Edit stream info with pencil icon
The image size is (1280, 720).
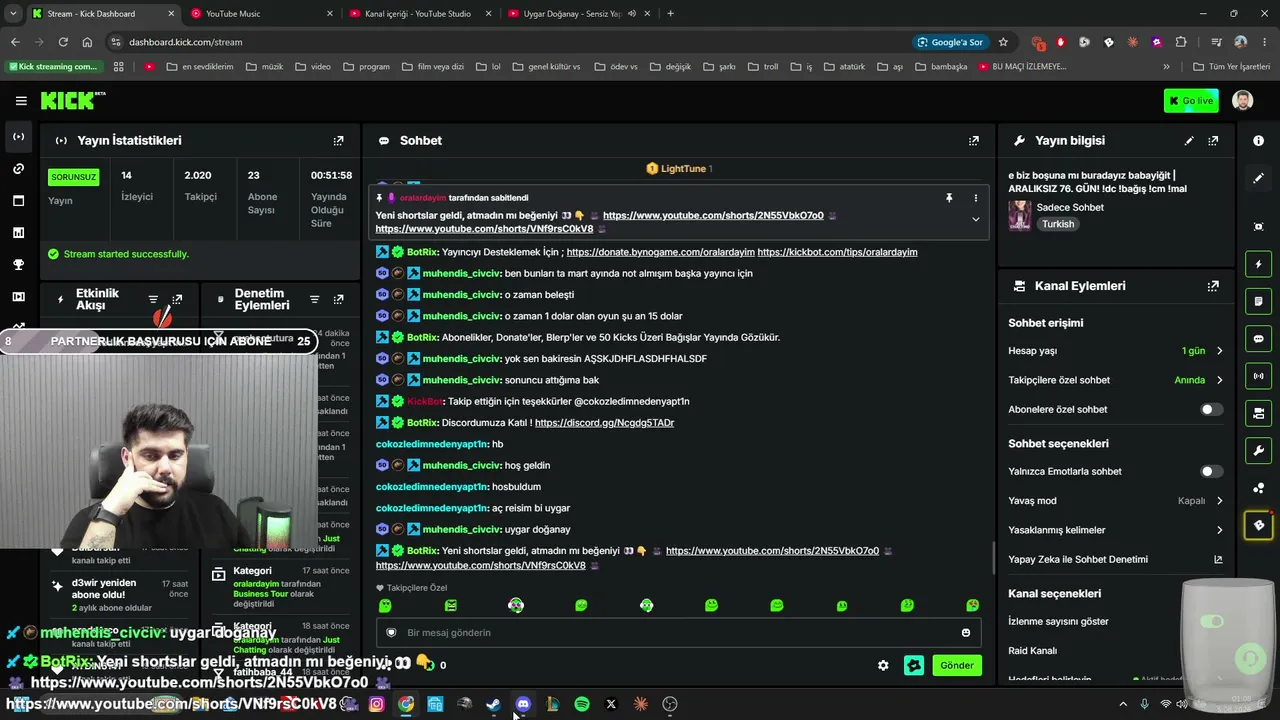[x=1189, y=141]
